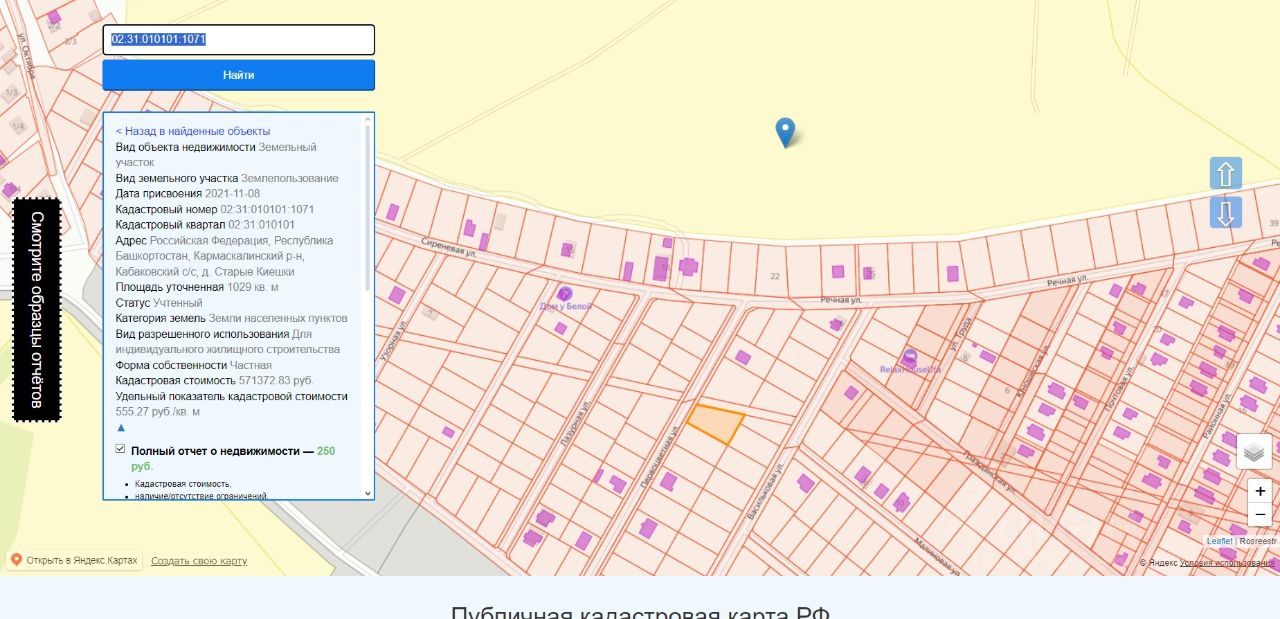Click the Создать свою карту link

coord(199,561)
